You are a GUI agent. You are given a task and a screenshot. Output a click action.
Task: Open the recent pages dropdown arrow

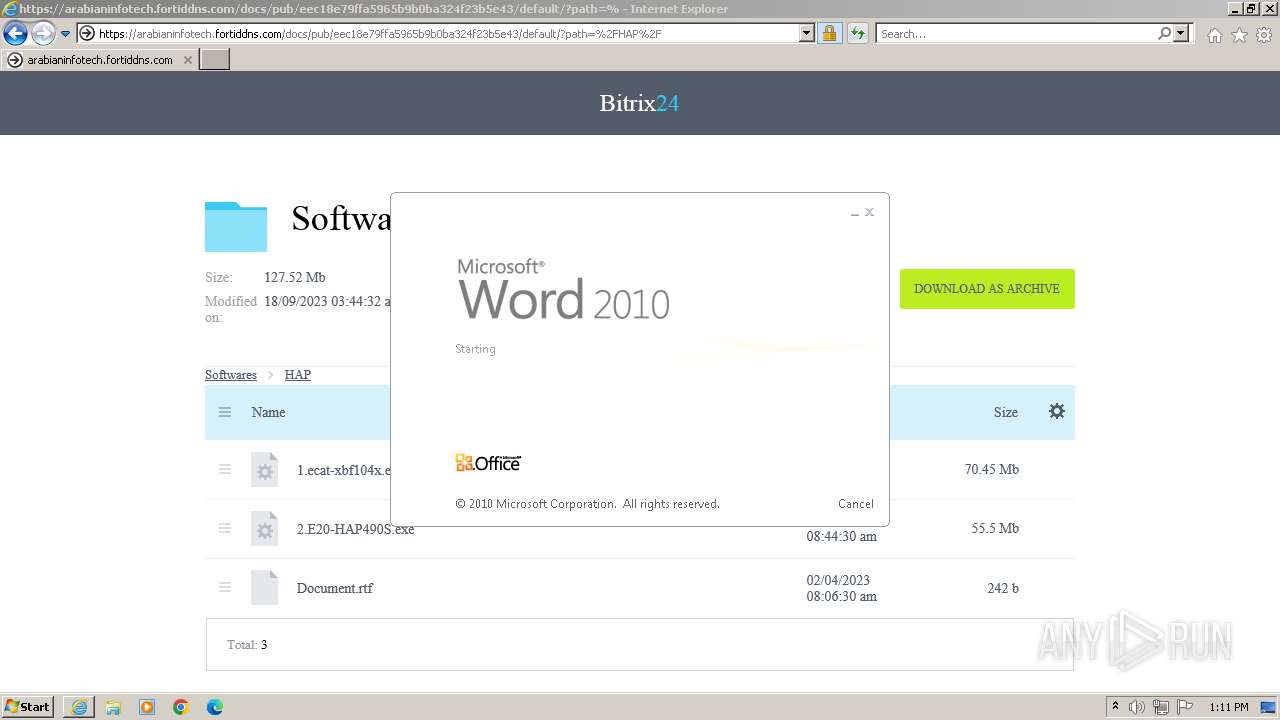pyautogui.click(x=65, y=34)
